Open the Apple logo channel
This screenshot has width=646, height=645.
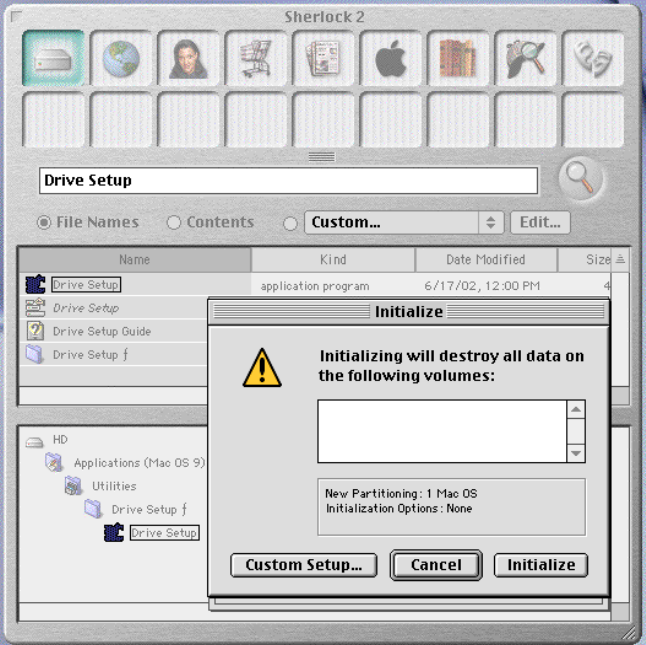tap(391, 58)
